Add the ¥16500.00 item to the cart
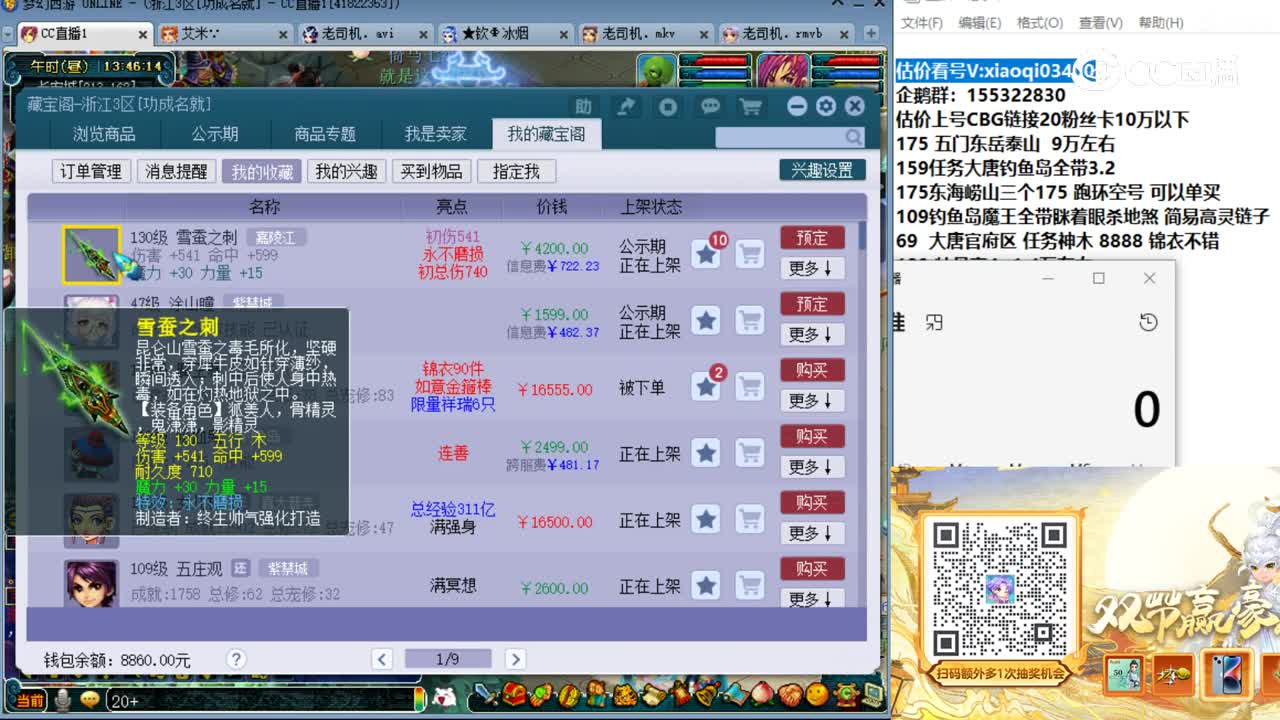 pyautogui.click(x=750, y=520)
